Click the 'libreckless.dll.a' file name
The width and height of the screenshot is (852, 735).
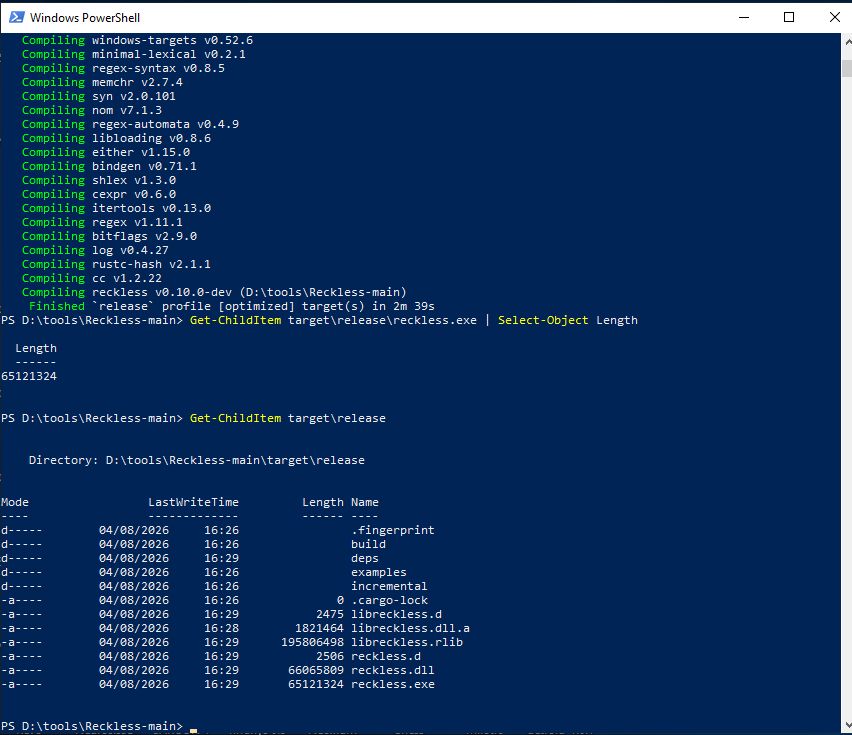click(x=410, y=629)
